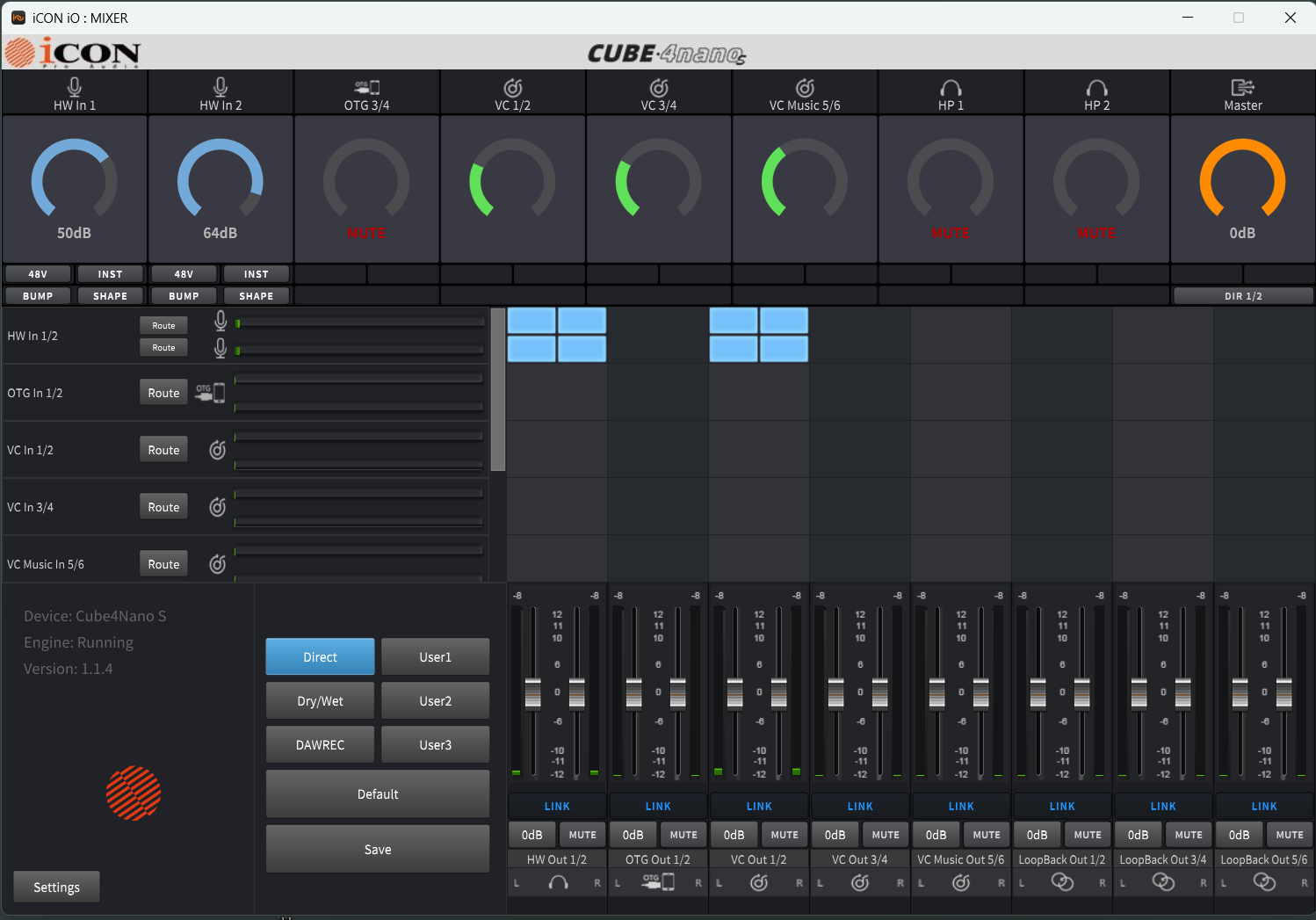Click the left fader handle of HW Out 1/2
Screen dimensions: 1316x920
click(533, 693)
